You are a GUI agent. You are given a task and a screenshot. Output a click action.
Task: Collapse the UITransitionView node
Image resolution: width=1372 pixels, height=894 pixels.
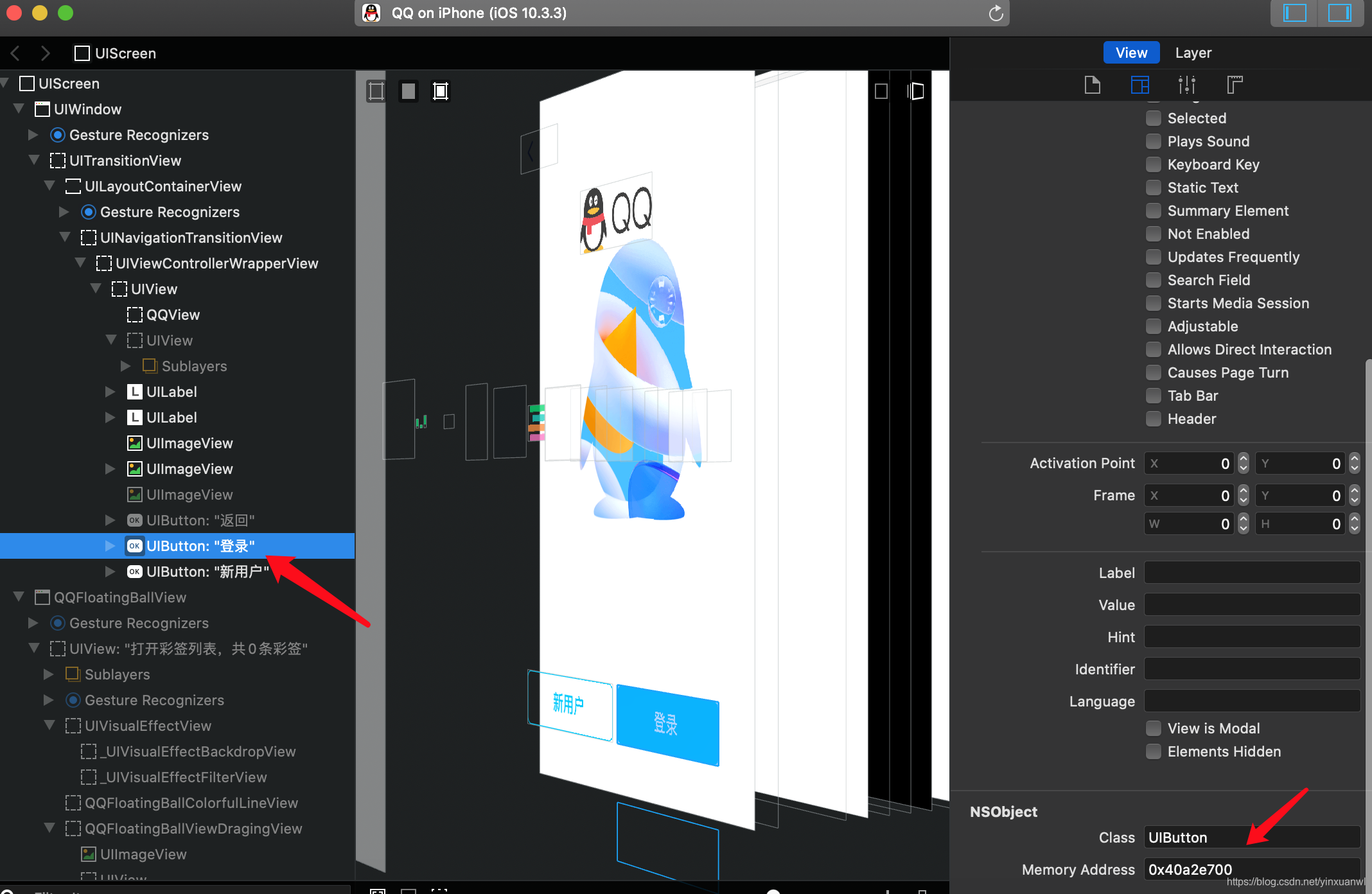click(34, 160)
